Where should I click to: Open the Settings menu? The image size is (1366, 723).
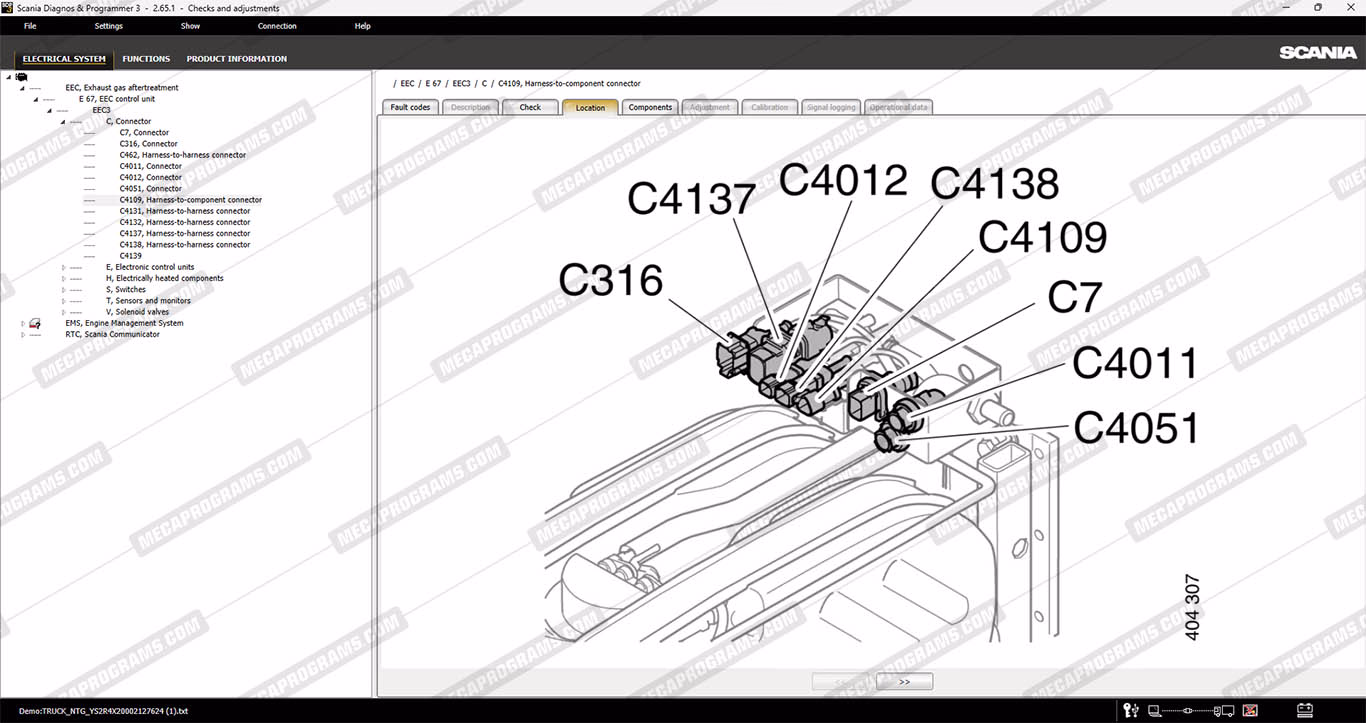coord(109,26)
